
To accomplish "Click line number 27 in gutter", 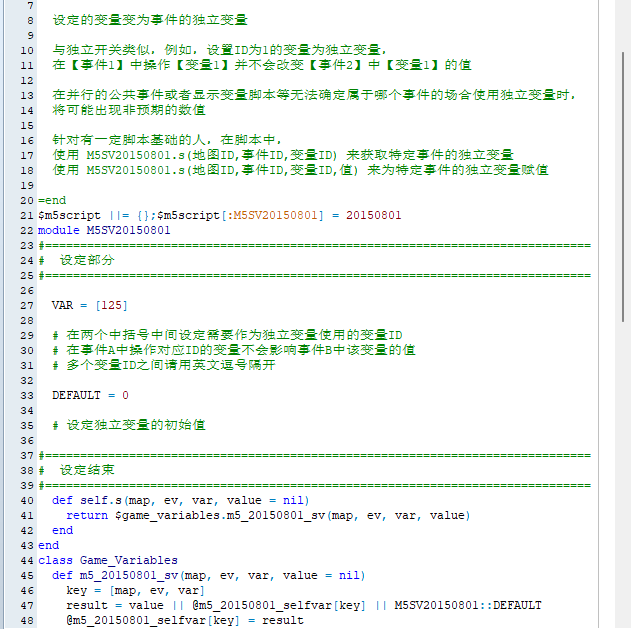I will click(x=27, y=305).
